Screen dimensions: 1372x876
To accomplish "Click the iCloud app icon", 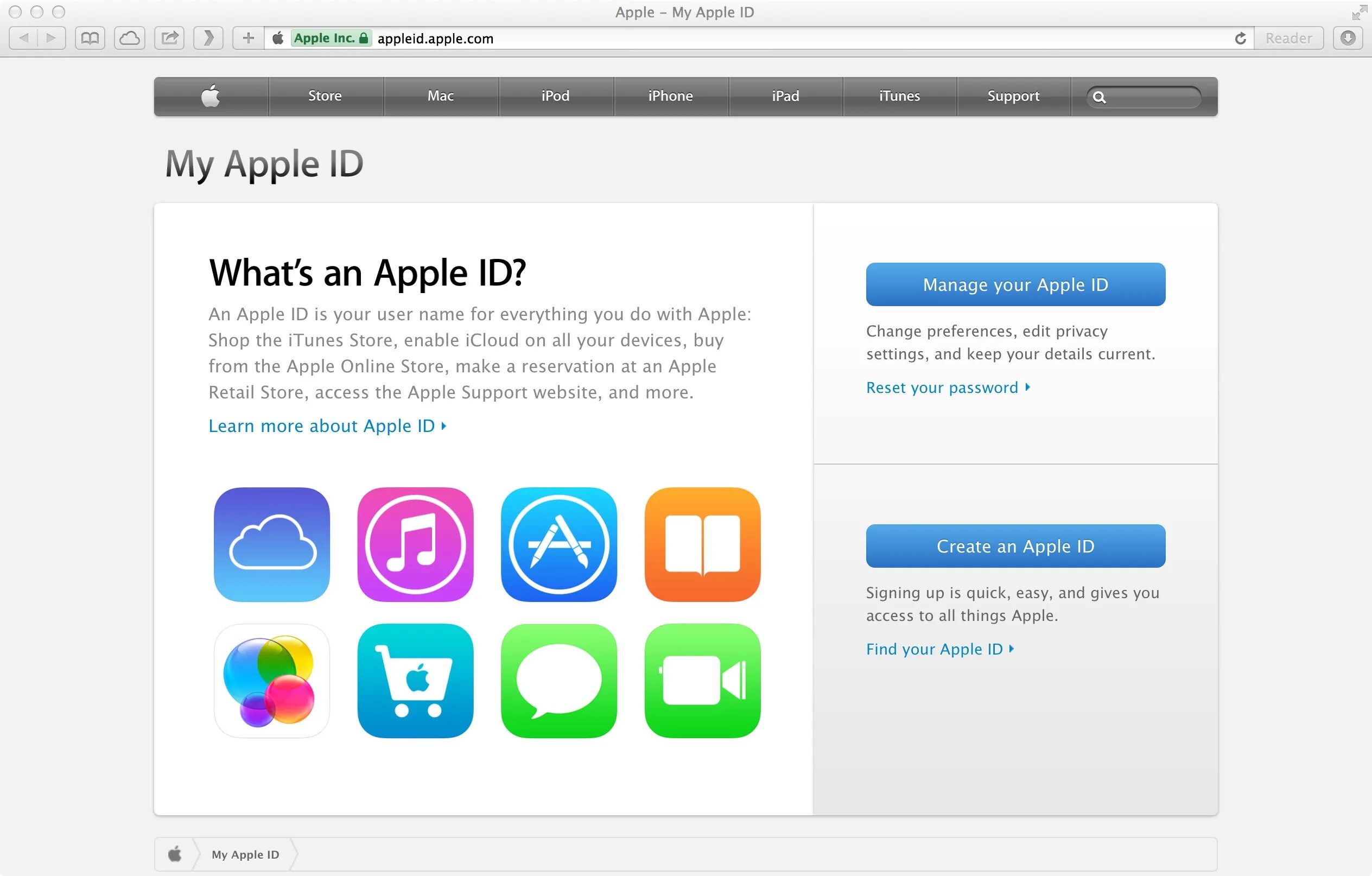I will pyautogui.click(x=272, y=544).
